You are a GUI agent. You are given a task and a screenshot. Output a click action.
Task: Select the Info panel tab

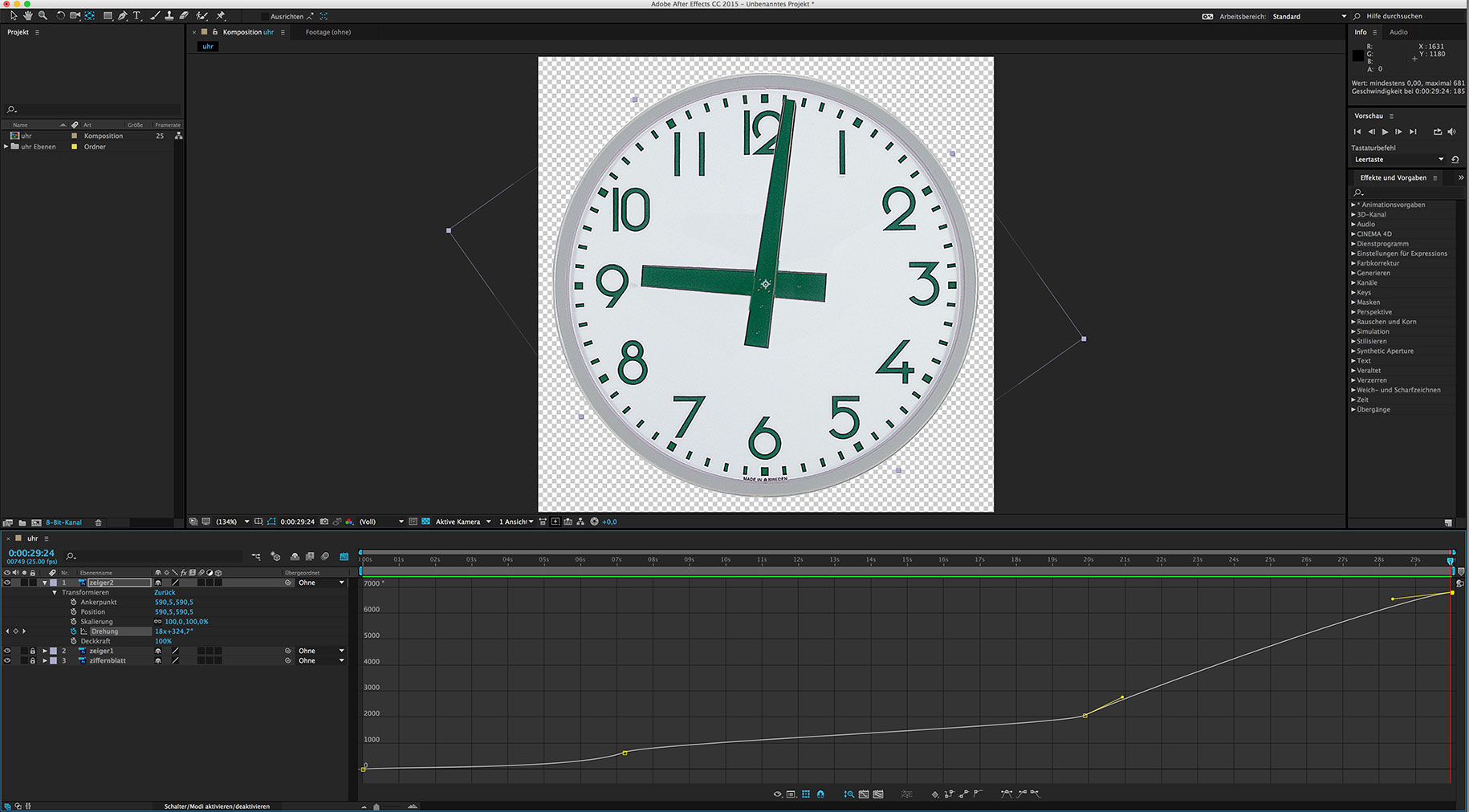click(1361, 32)
